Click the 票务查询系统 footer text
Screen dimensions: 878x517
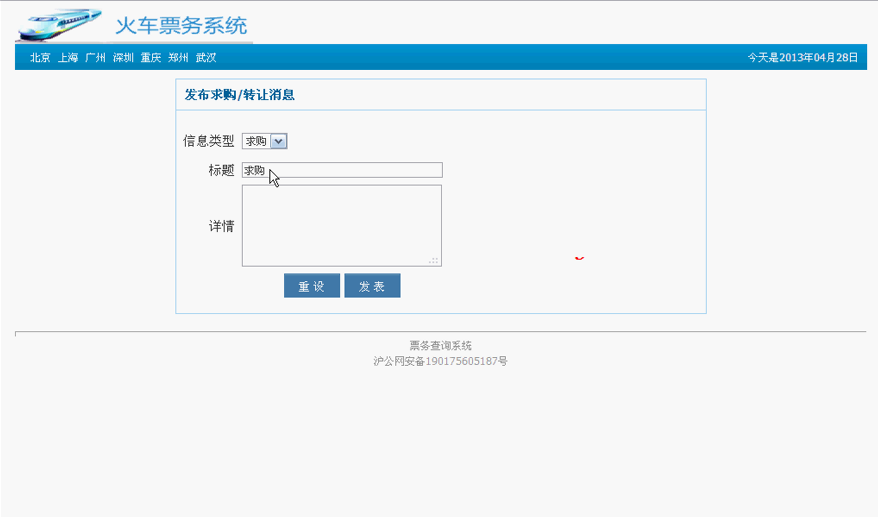point(441,346)
